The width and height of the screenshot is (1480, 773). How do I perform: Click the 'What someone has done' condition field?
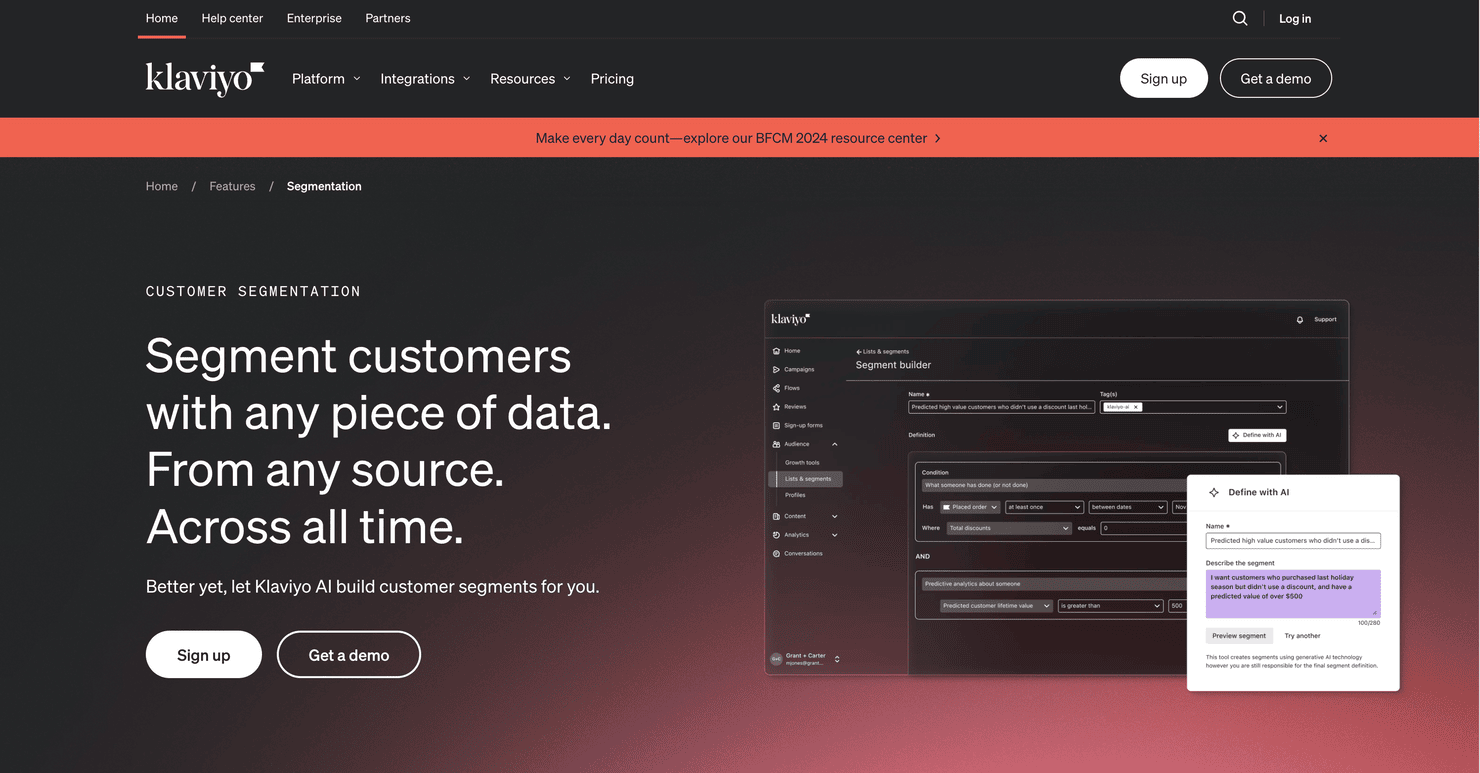(x=1053, y=485)
